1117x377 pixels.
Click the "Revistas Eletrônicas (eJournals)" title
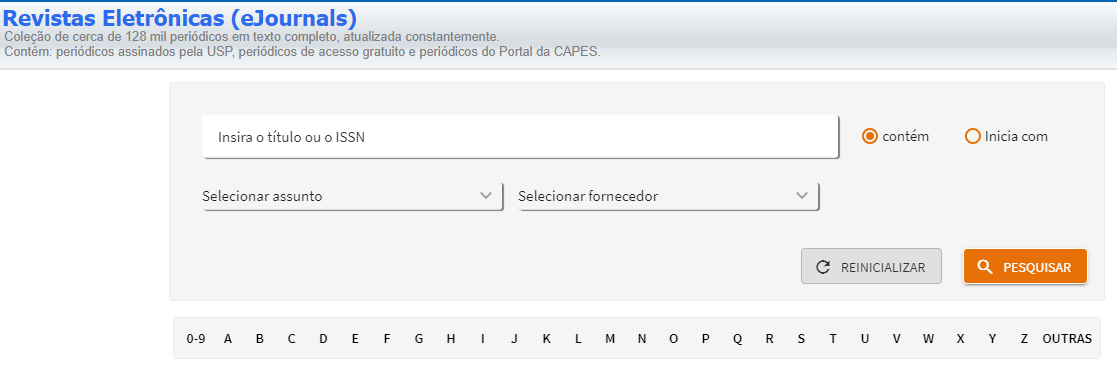[180, 18]
